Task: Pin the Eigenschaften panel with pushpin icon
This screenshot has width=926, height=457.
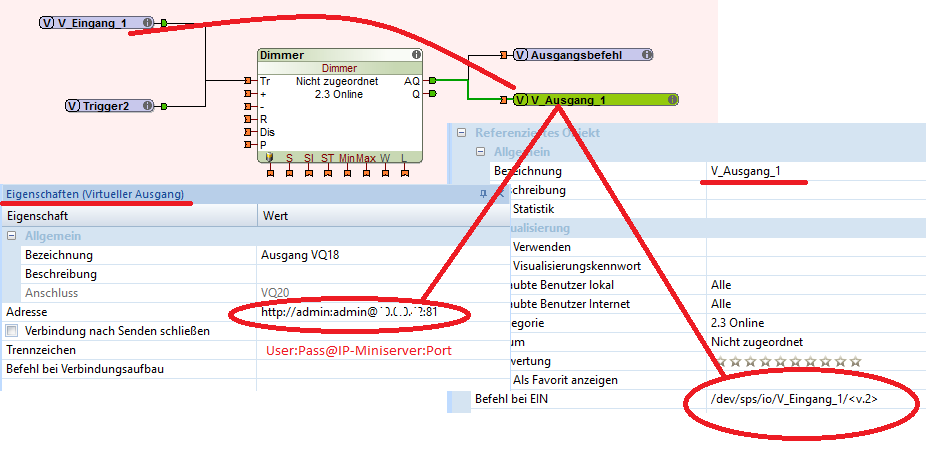Action: pos(484,194)
